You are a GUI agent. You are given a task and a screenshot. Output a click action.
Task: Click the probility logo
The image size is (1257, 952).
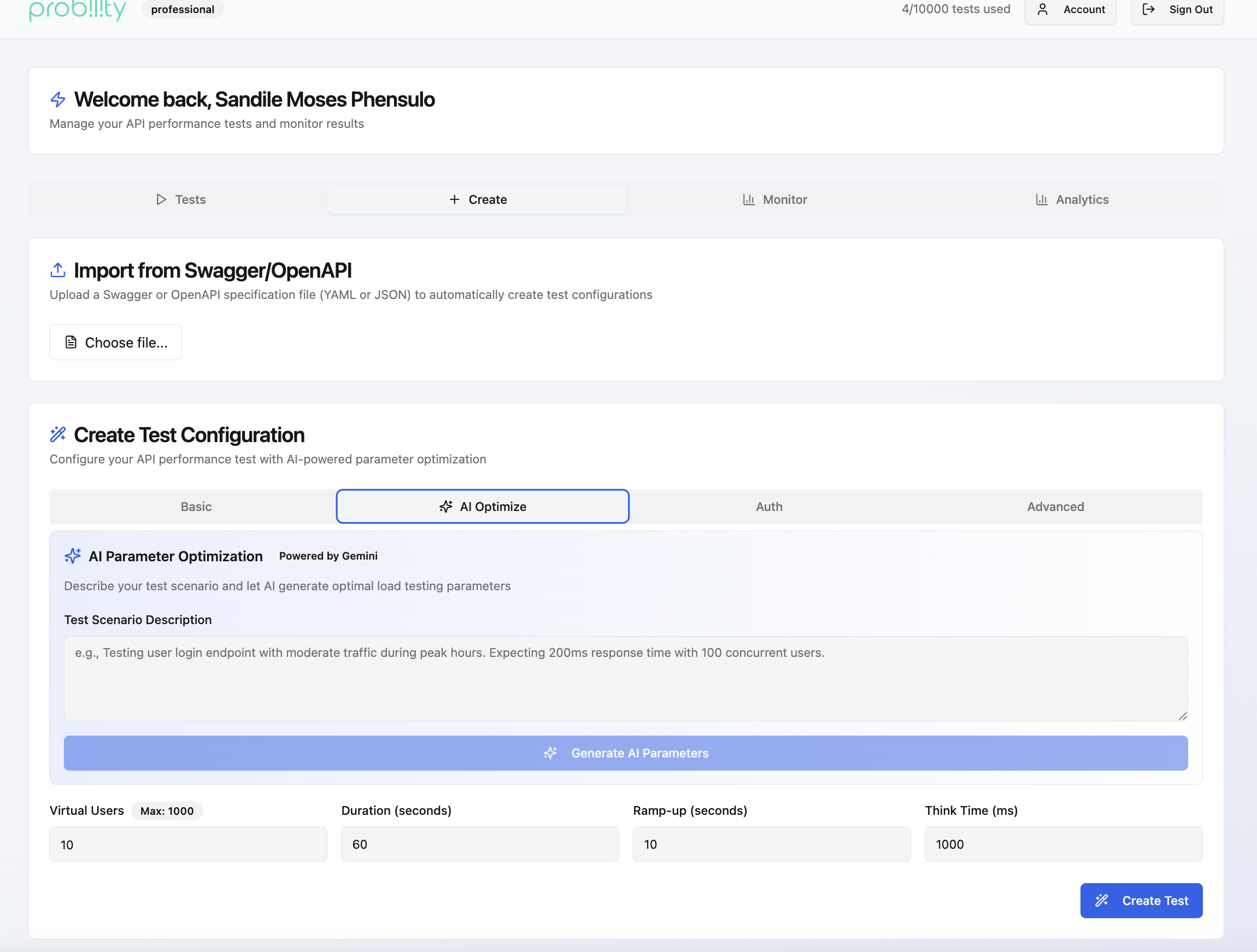[78, 10]
